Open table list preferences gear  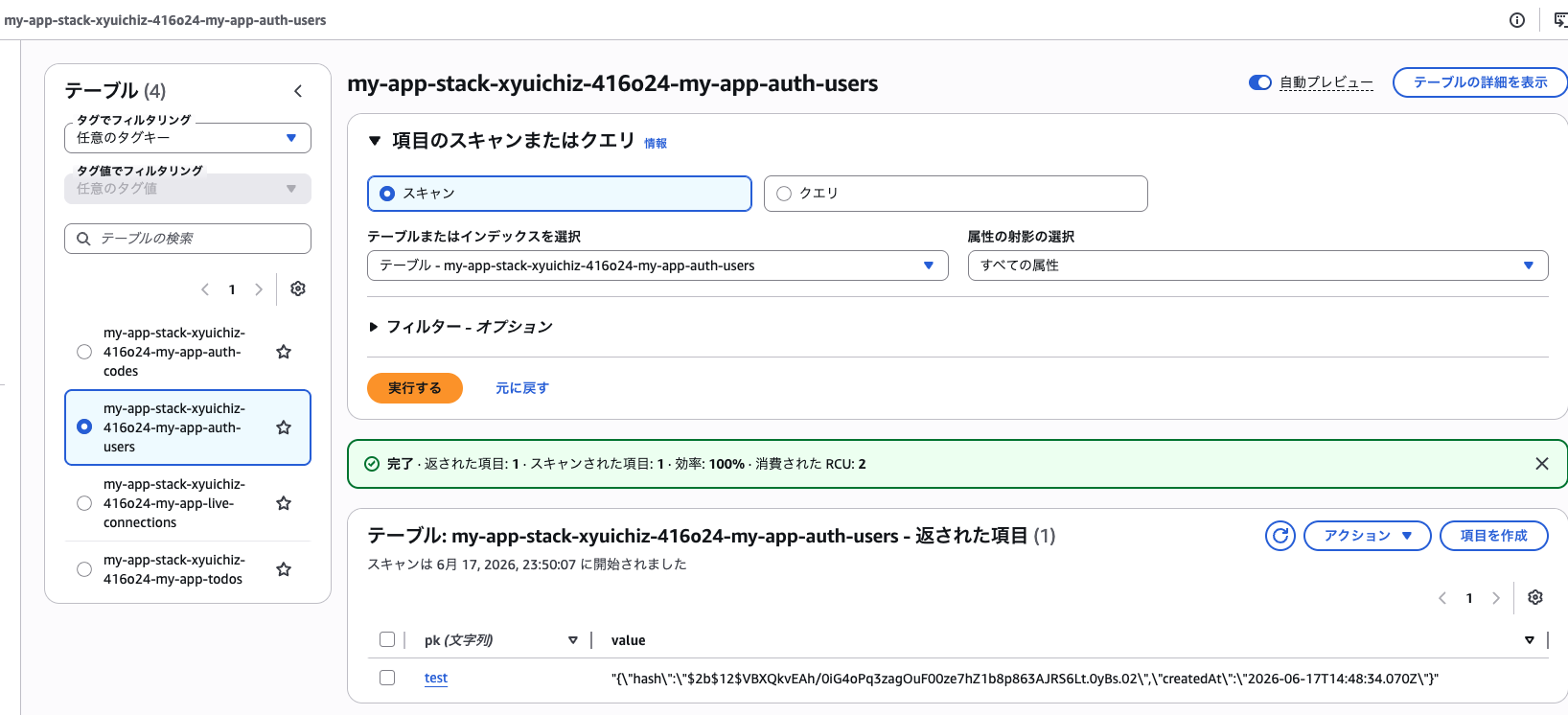pos(298,288)
